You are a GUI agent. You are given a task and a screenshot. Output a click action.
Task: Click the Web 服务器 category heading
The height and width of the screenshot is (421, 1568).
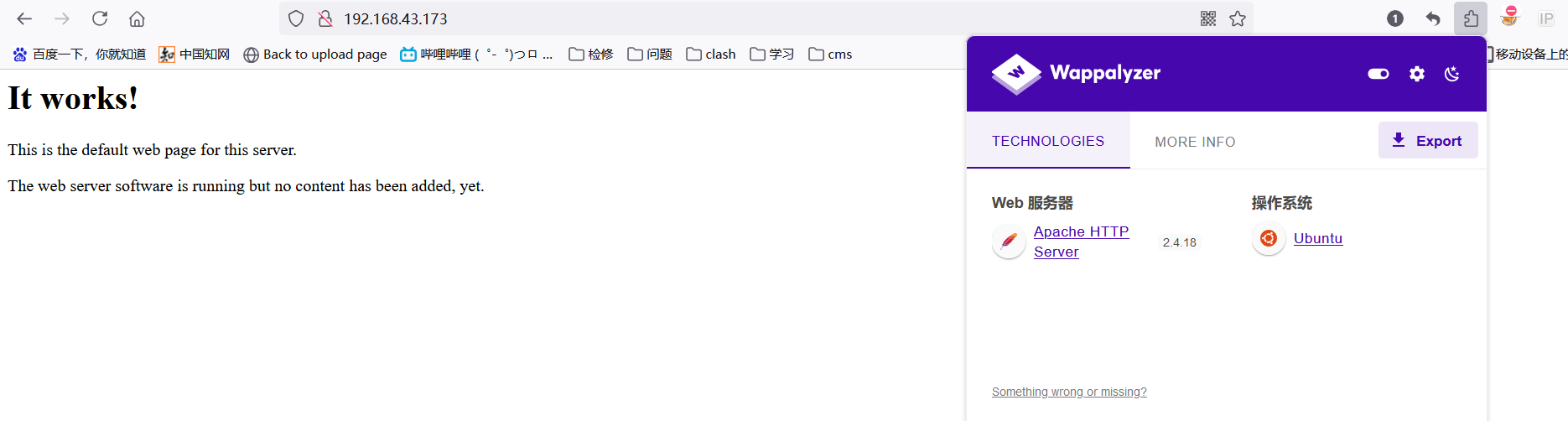1032,203
